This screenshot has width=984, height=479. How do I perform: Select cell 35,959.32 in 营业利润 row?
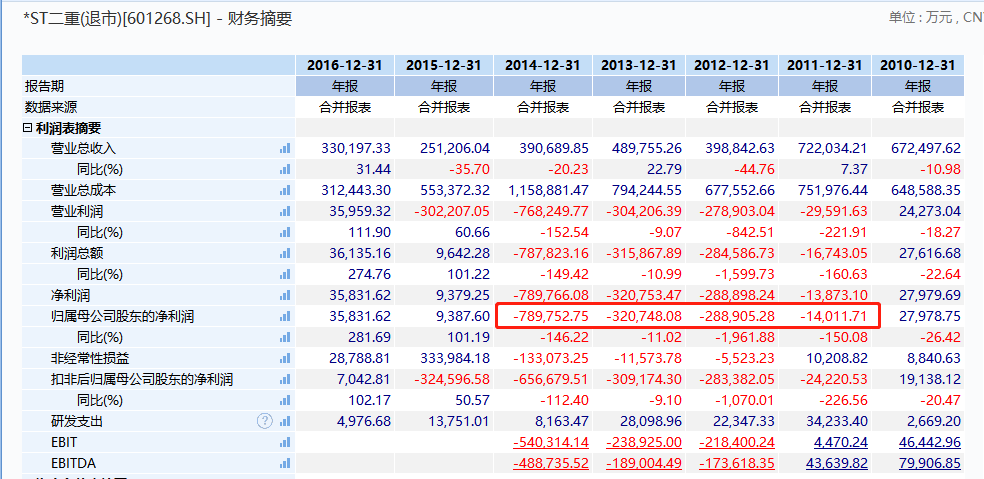(359, 211)
